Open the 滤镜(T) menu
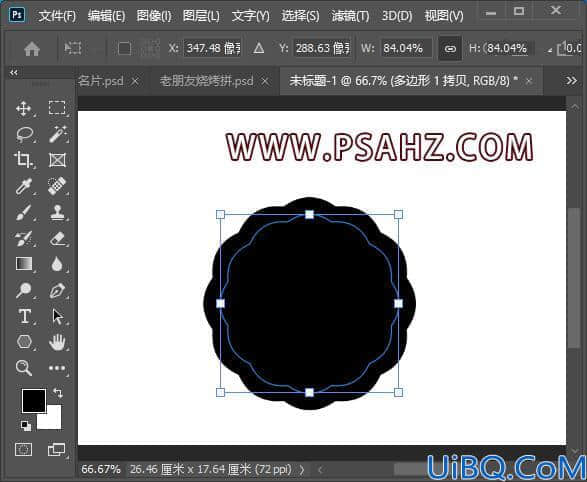 pyautogui.click(x=350, y=16)
